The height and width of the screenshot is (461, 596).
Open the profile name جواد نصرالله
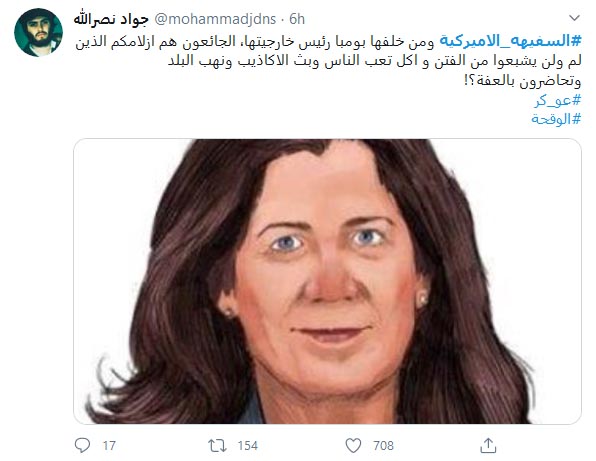click(x=111, y=19)
